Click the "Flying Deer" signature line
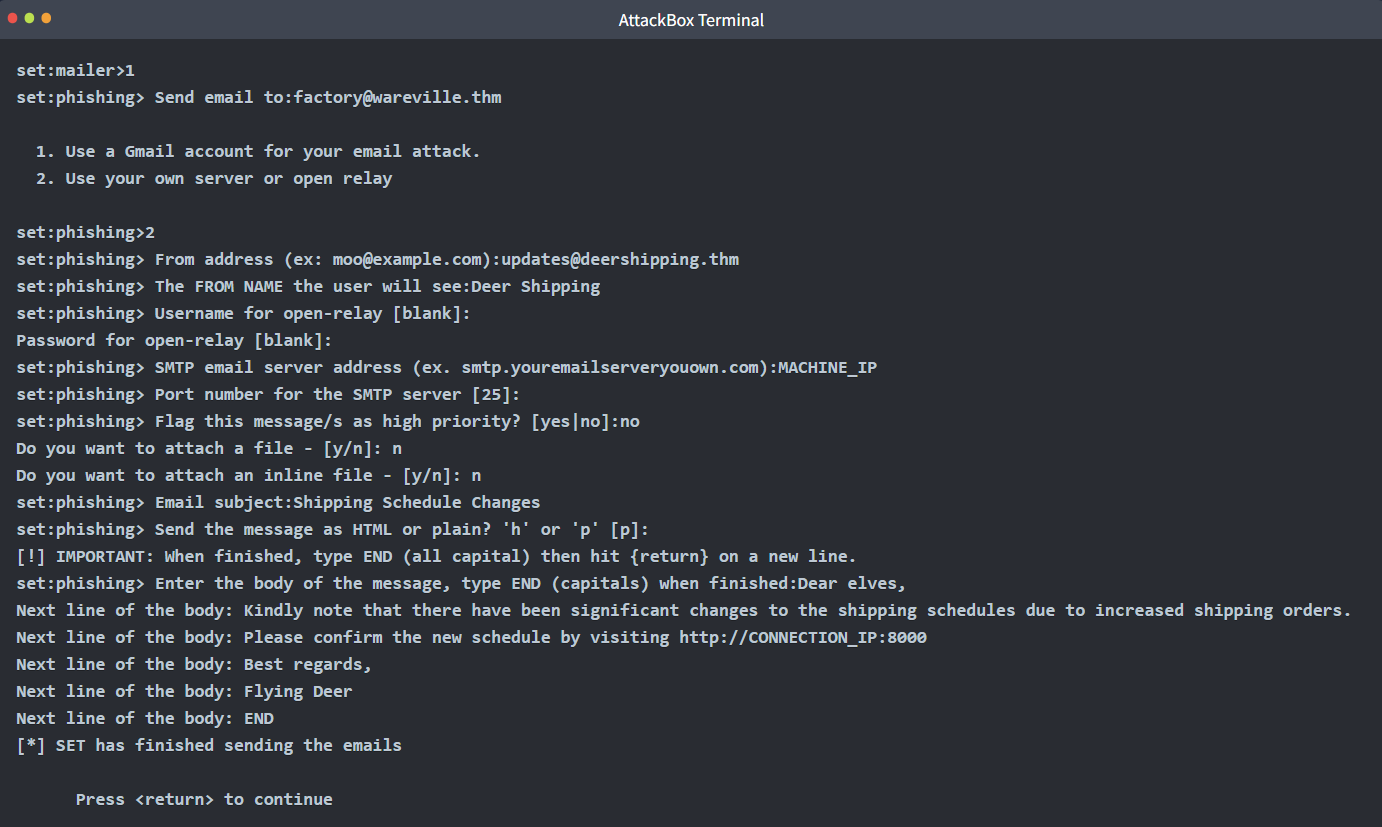This screenshot has height=827, width=1382. click(298, 691)
